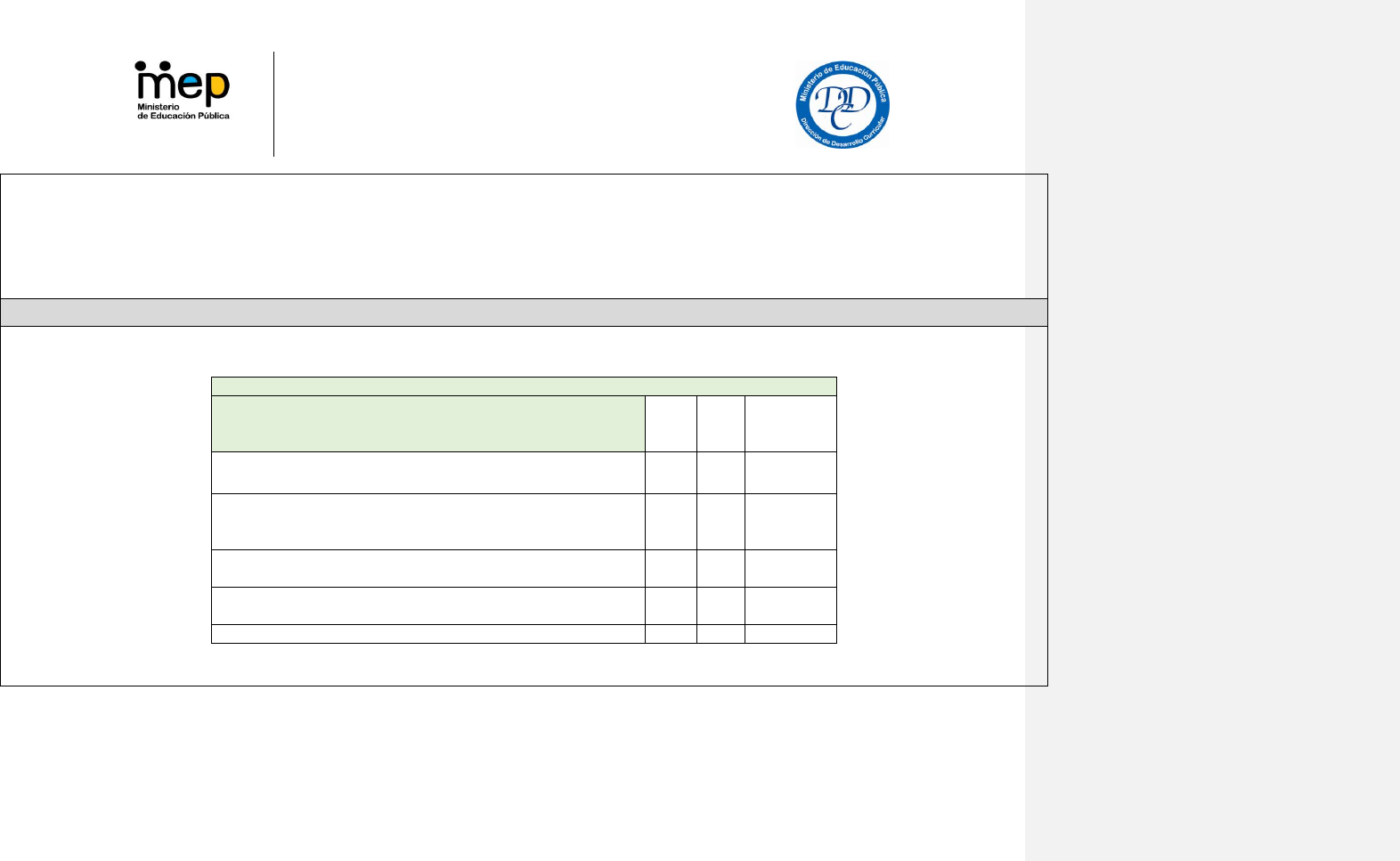Click the vertical divider line beside MEP logo
Screen dimensions: 1400x861
coord(273,104)
